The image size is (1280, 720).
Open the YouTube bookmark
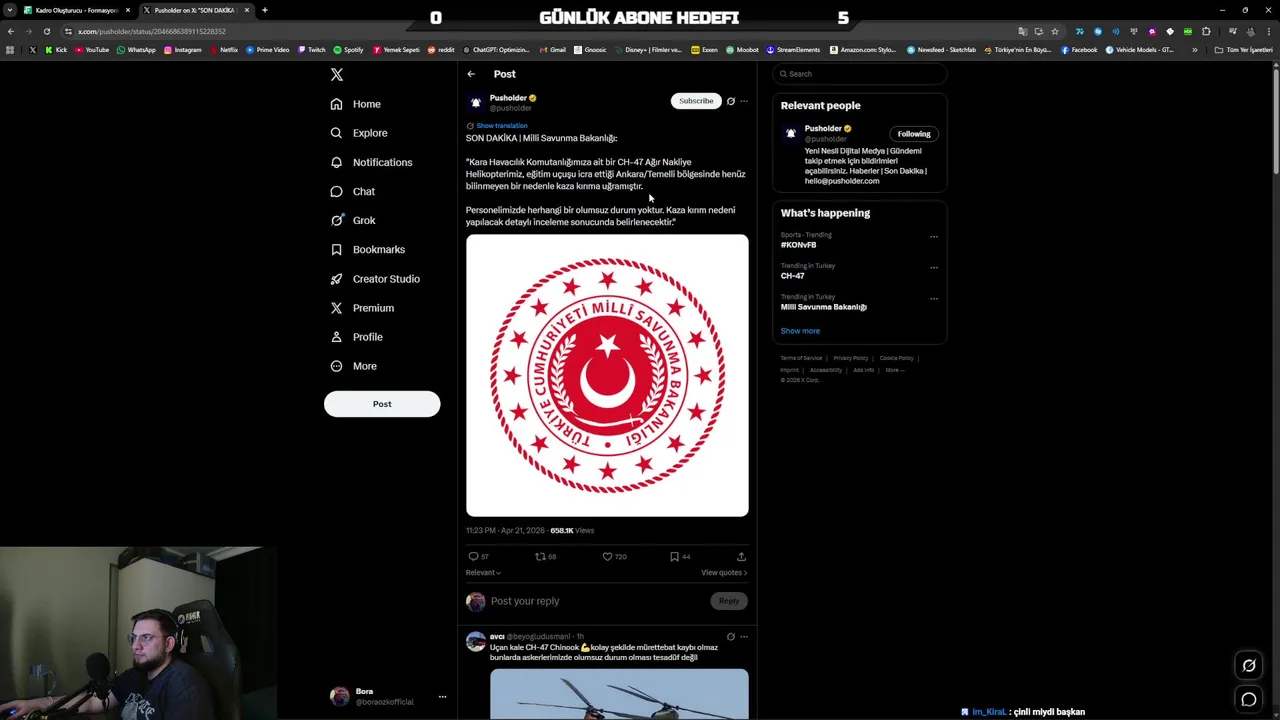tap(91, 50)
